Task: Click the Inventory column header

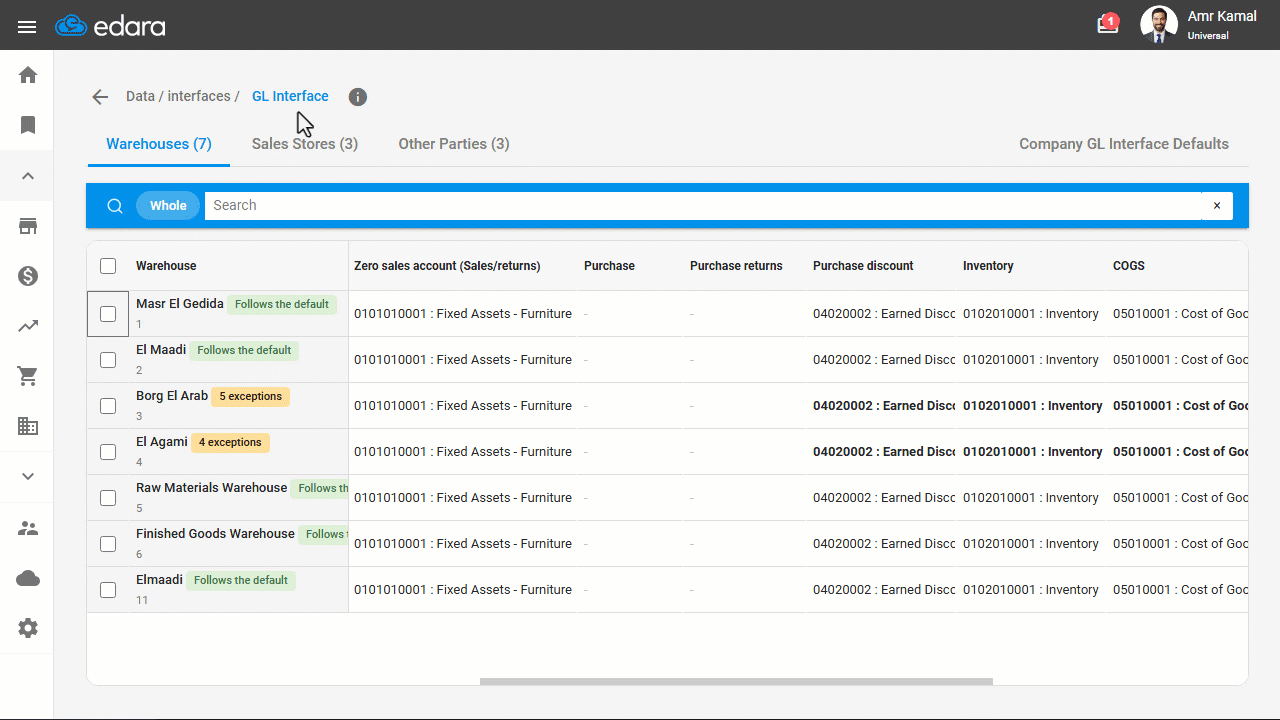Action: point(988,266)
